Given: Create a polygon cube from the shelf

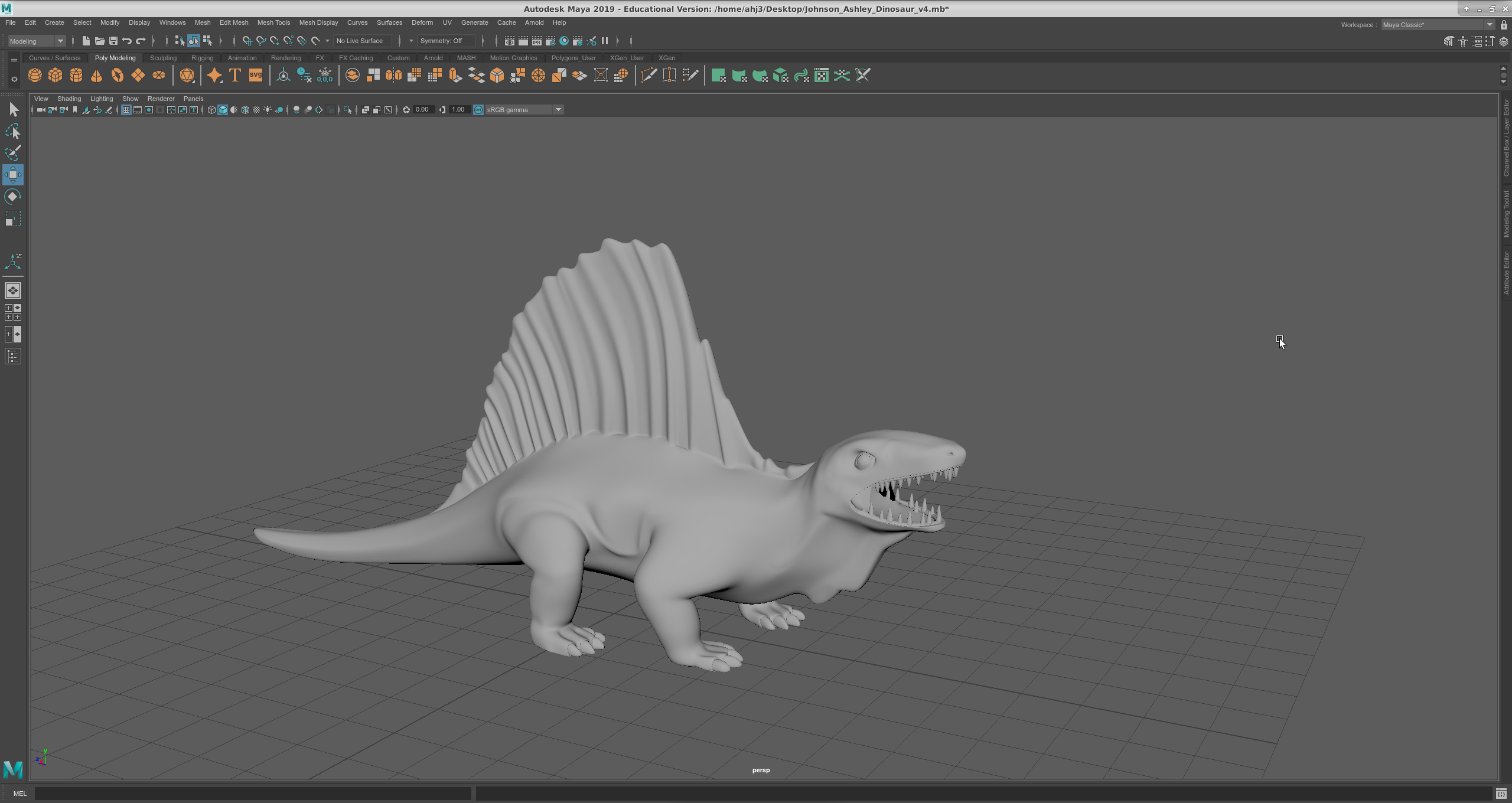Looking at the screenshot, I should point(56,76).
